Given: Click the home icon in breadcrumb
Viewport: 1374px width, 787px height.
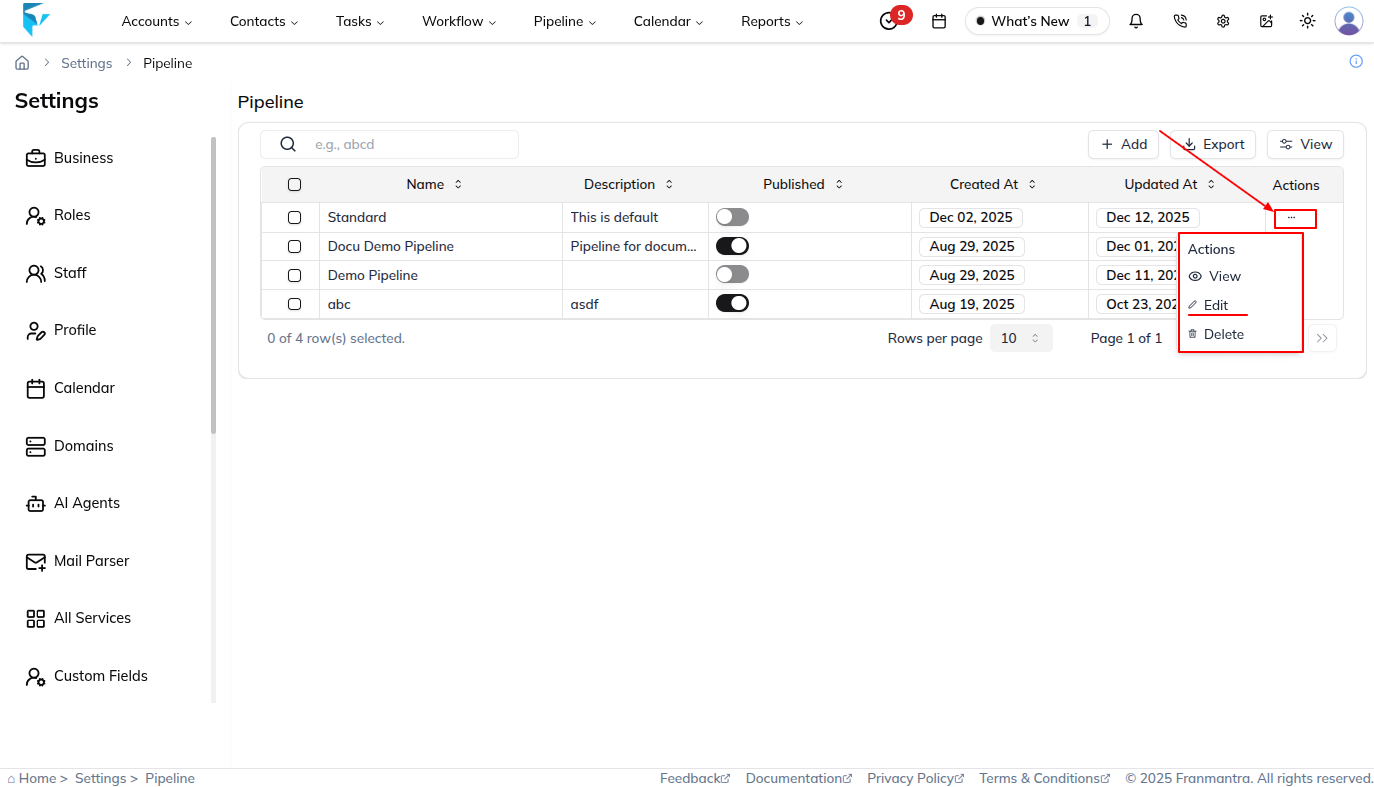Looking at the screenshot, I should tap(22, 63).
